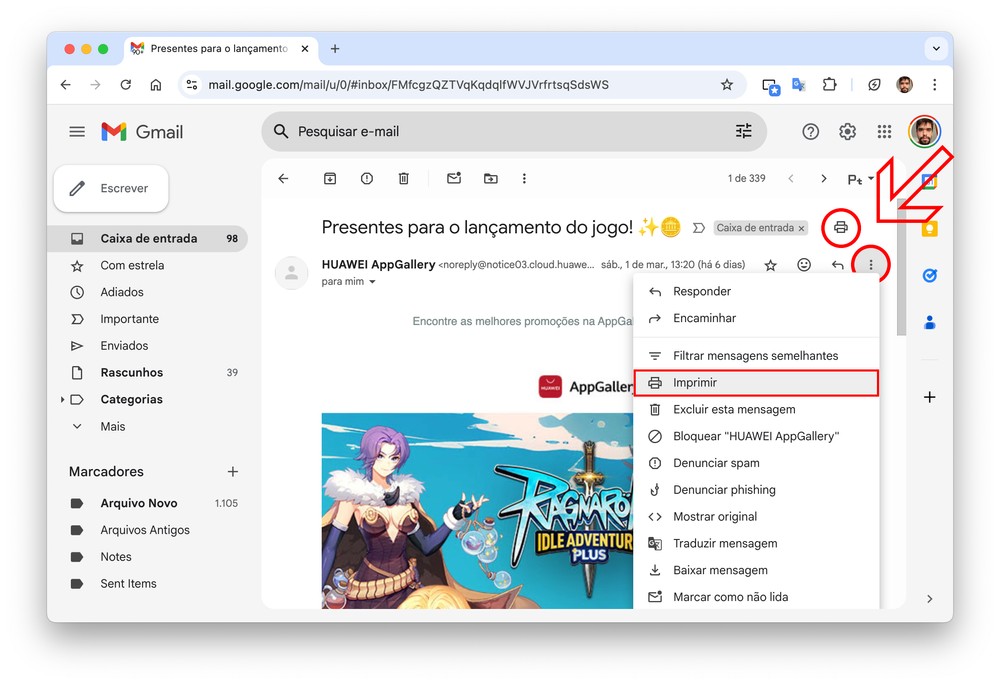
Task: Choose Encaminhar in the dropdown menu
Action: [x=704, y=318]
